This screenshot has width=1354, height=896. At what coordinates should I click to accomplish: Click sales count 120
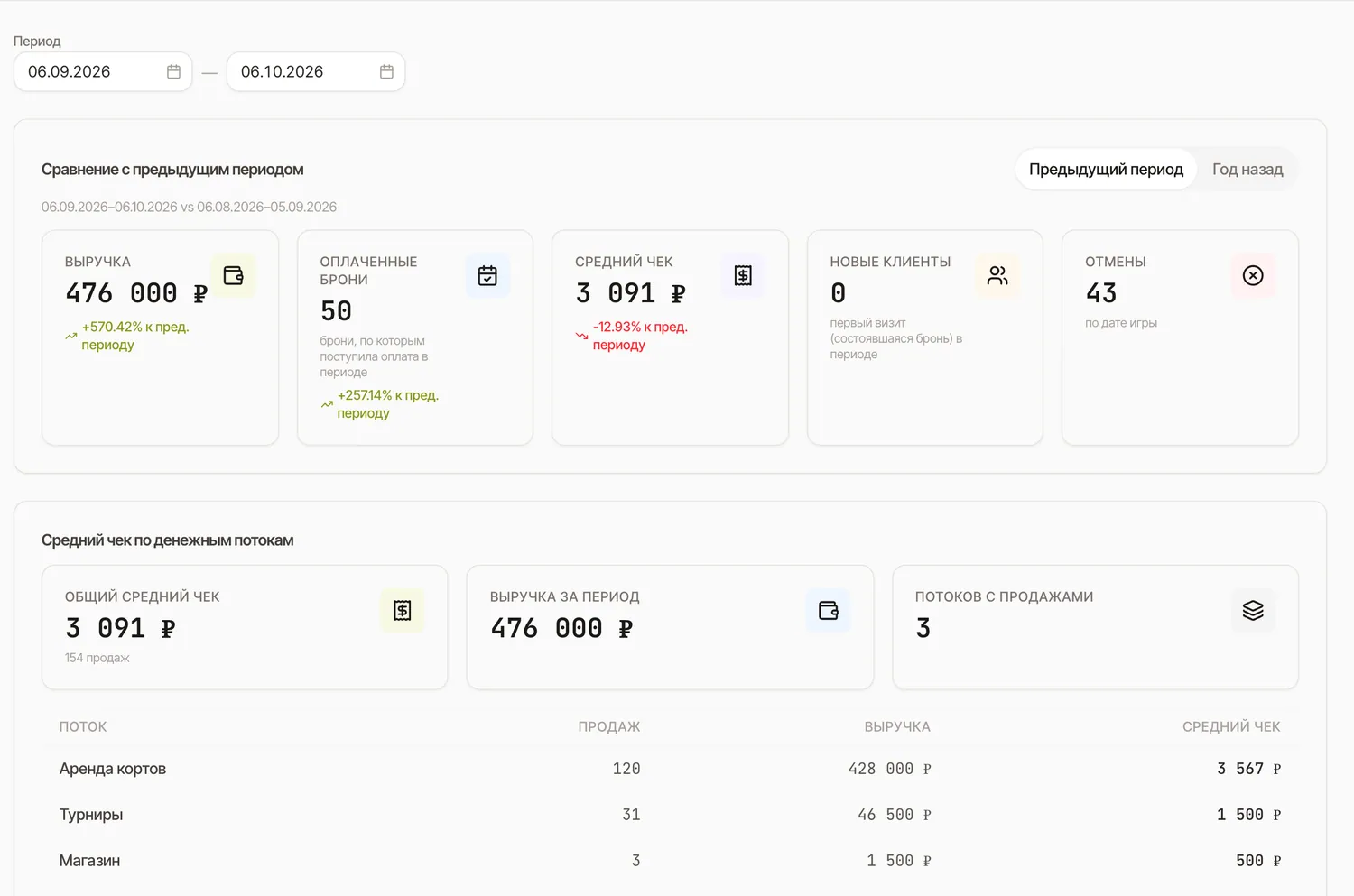pyautogui.click(x=626, y=769)
